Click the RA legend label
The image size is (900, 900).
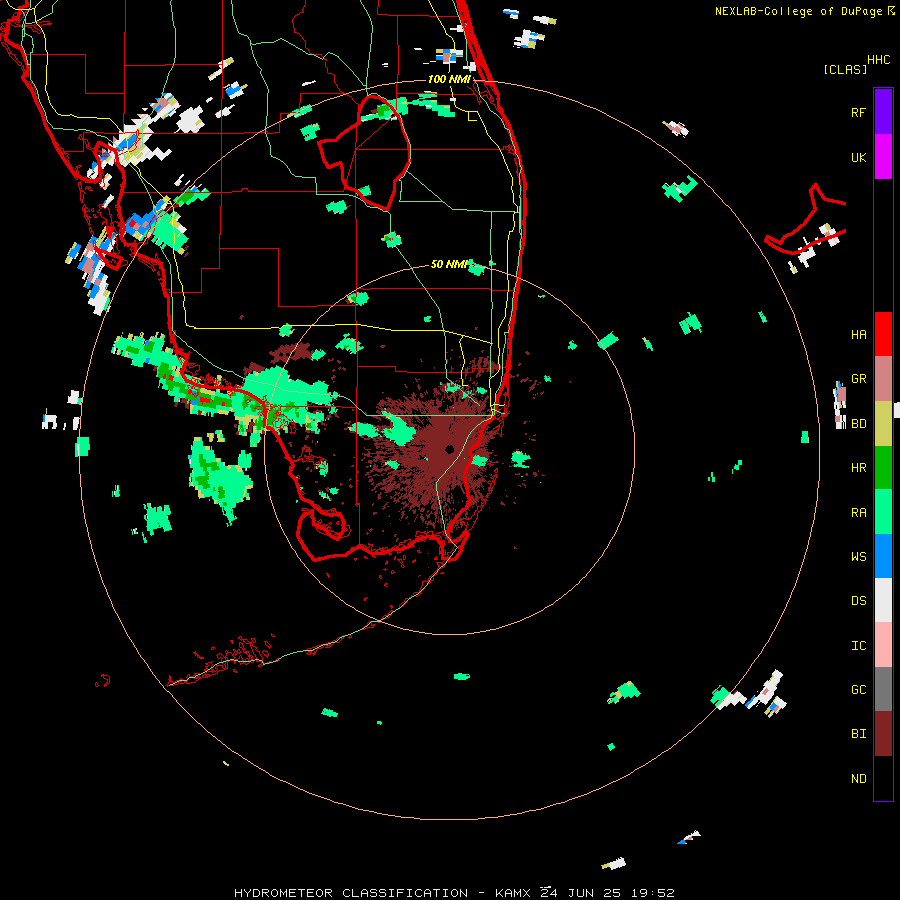tap(858, 513)
